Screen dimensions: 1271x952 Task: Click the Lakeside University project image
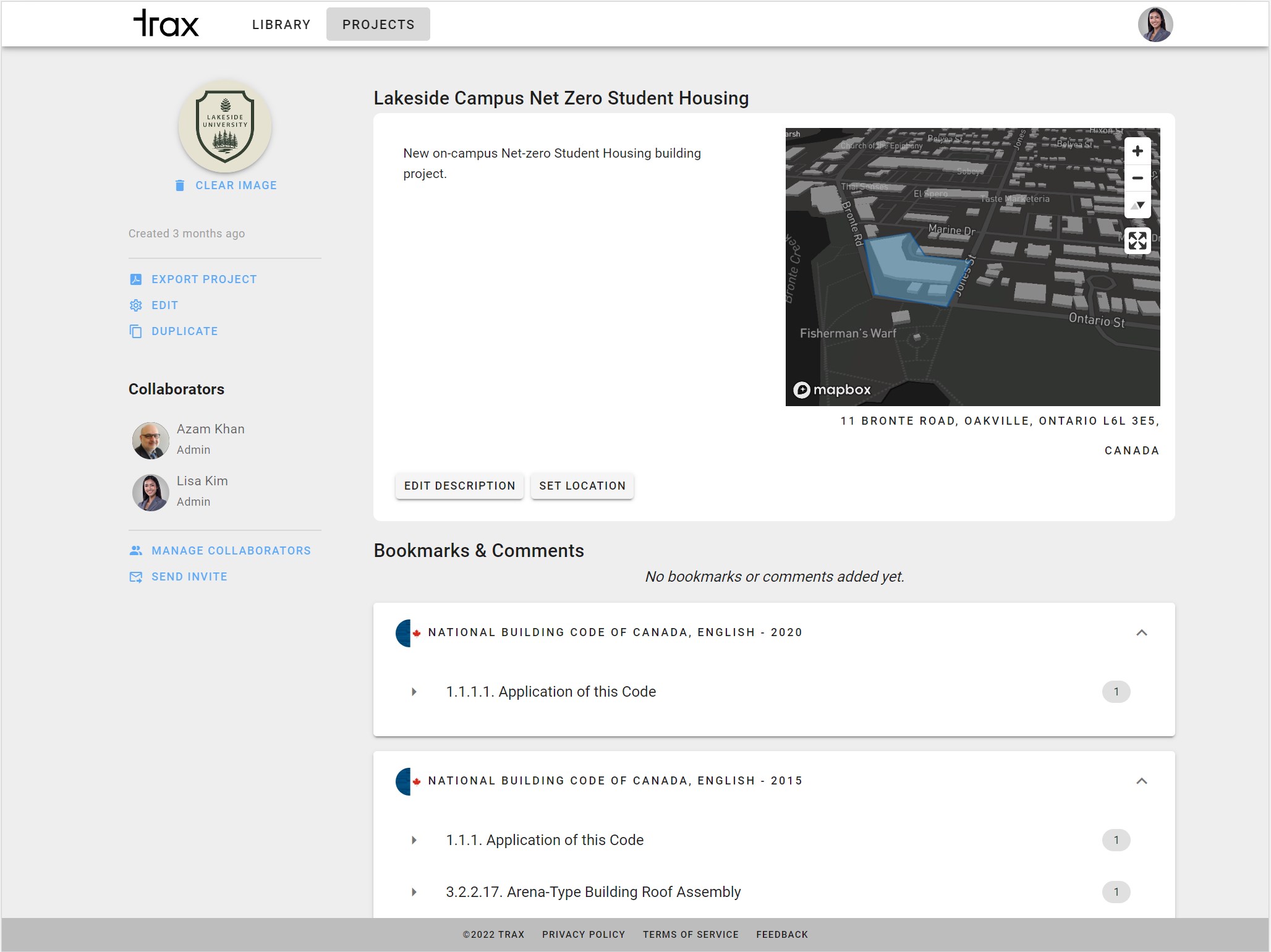225,127
